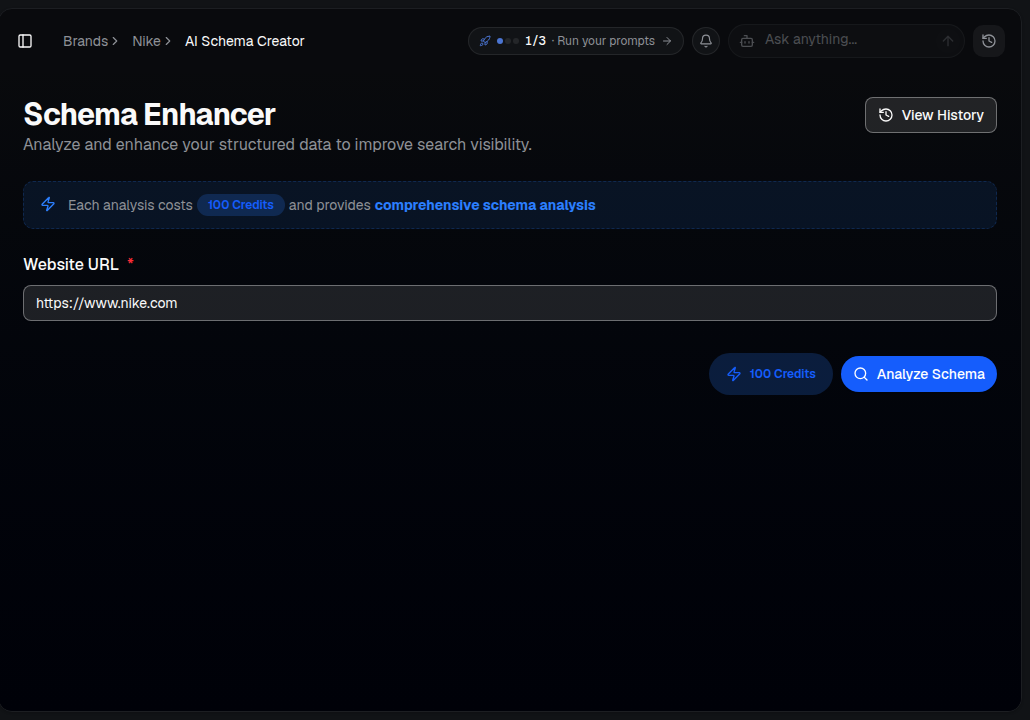The image size is (1030, 720).
Task: Select AI Schema Creator breadcrumb
Action: [244, 41]
